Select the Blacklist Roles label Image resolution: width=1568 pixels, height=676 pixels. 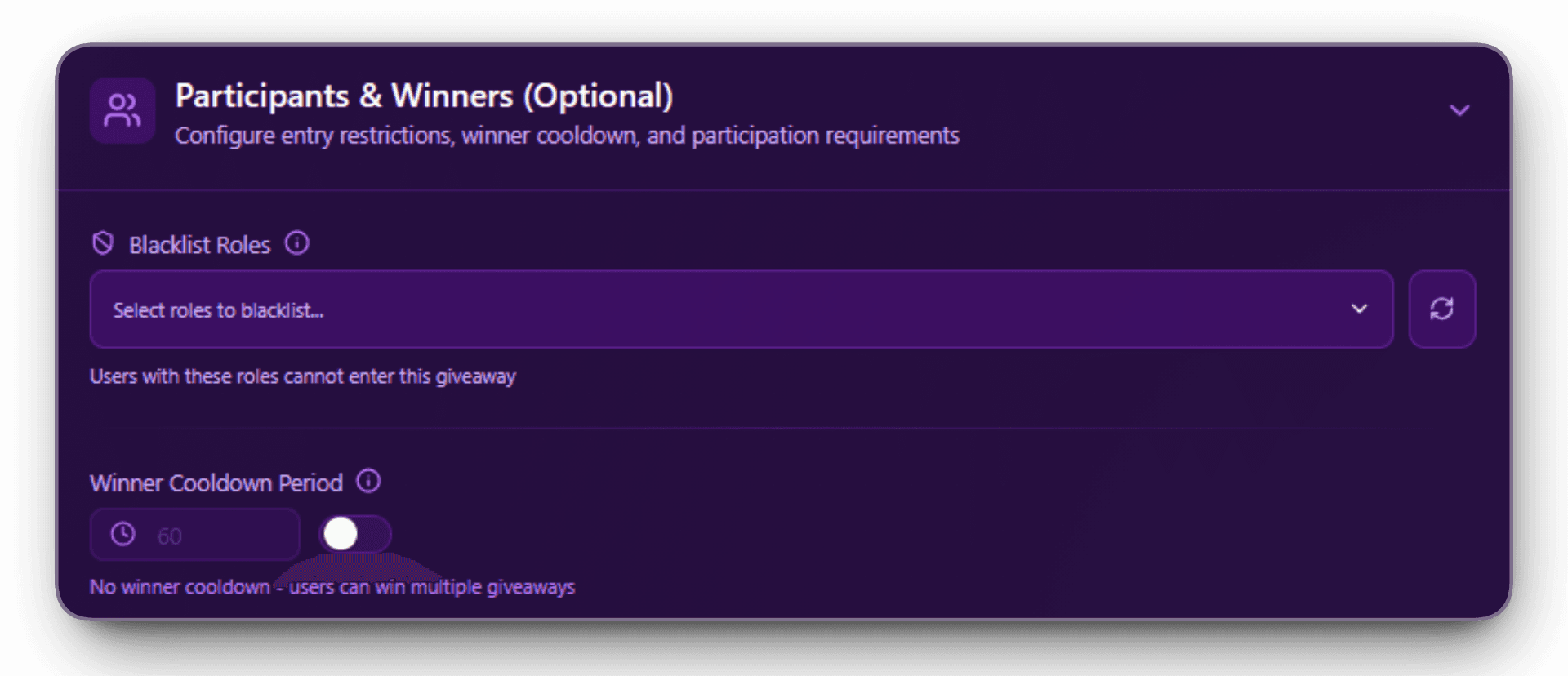(200, 243)
